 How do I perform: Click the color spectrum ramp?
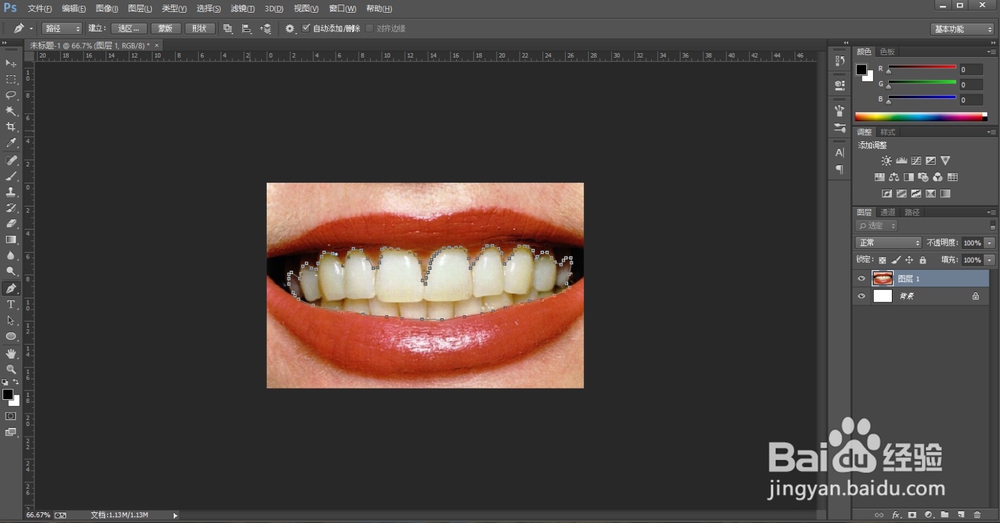pyautogui.click(x=921, y=116)
